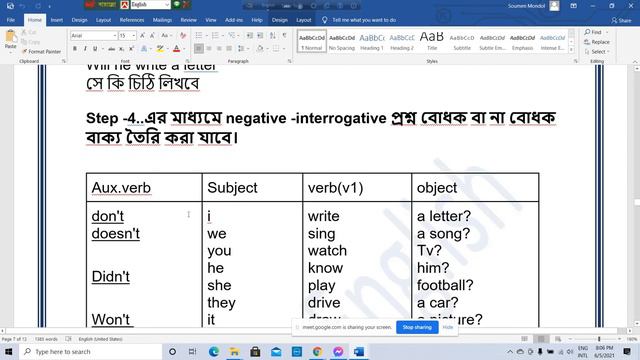This screenshot has height=360, width=640.
Task: Click the Share button
Action: (x=621, y=20)
